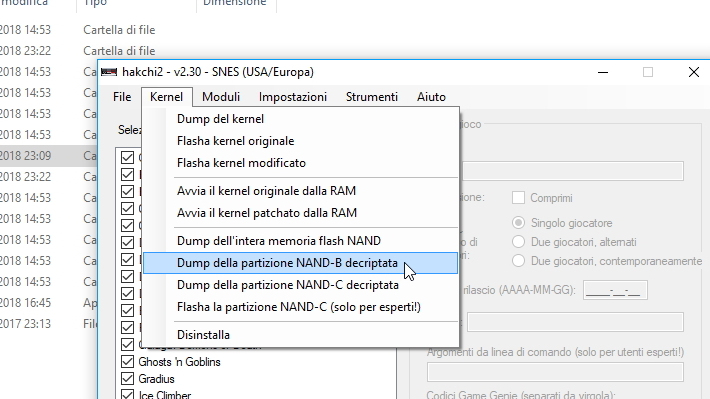Open the Impostazioni menu
Image resolution: width=710 pixels, height=399 pixels.
293,97
